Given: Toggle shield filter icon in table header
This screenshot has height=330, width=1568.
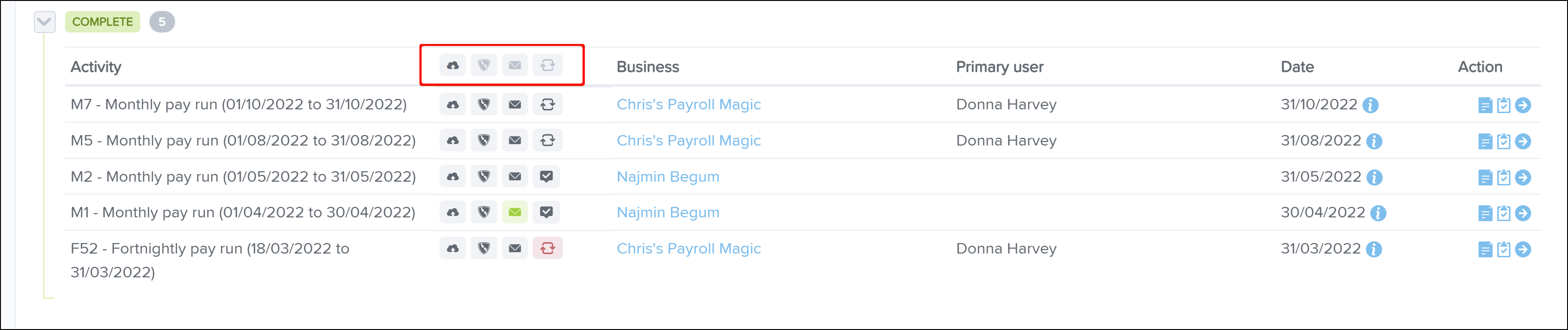Looking at the screenshot, I should click(x=484, y=65).
